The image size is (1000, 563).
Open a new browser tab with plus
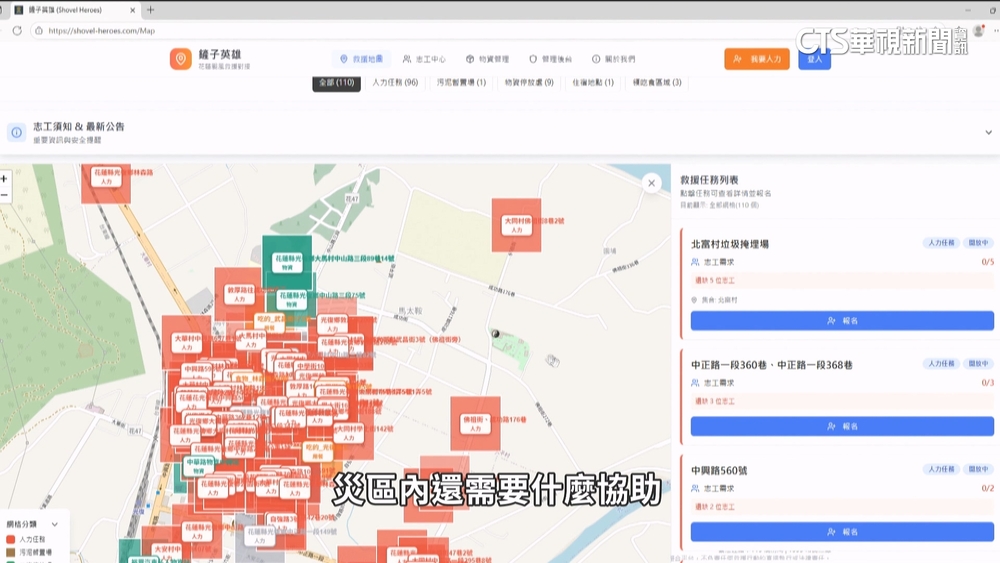[151, 10]
